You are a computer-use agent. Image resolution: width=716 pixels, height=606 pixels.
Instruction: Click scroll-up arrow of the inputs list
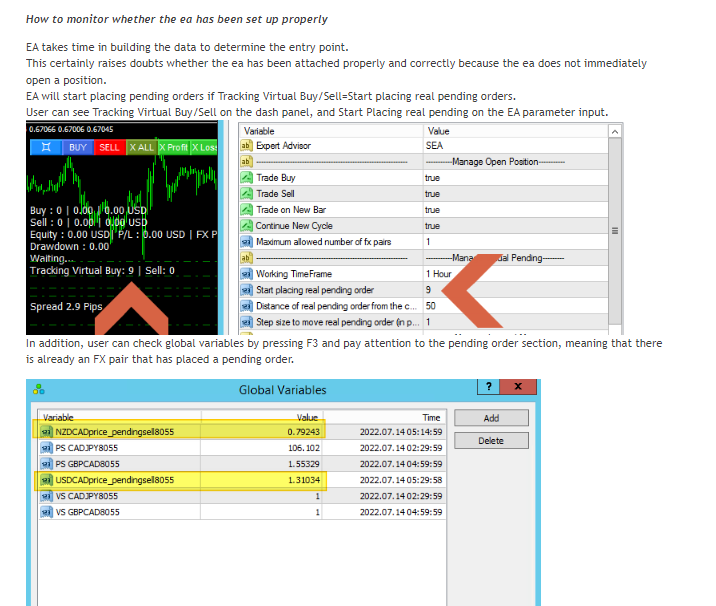tap(615, 132)
